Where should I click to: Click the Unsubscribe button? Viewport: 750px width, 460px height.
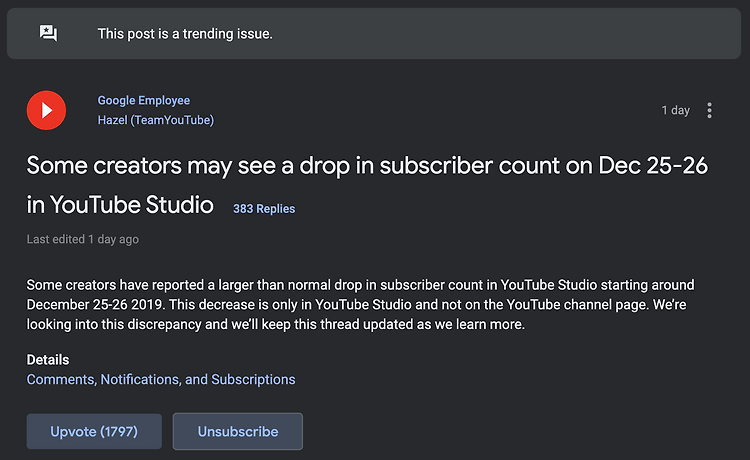pyautogui.click(x=238, y=431)
